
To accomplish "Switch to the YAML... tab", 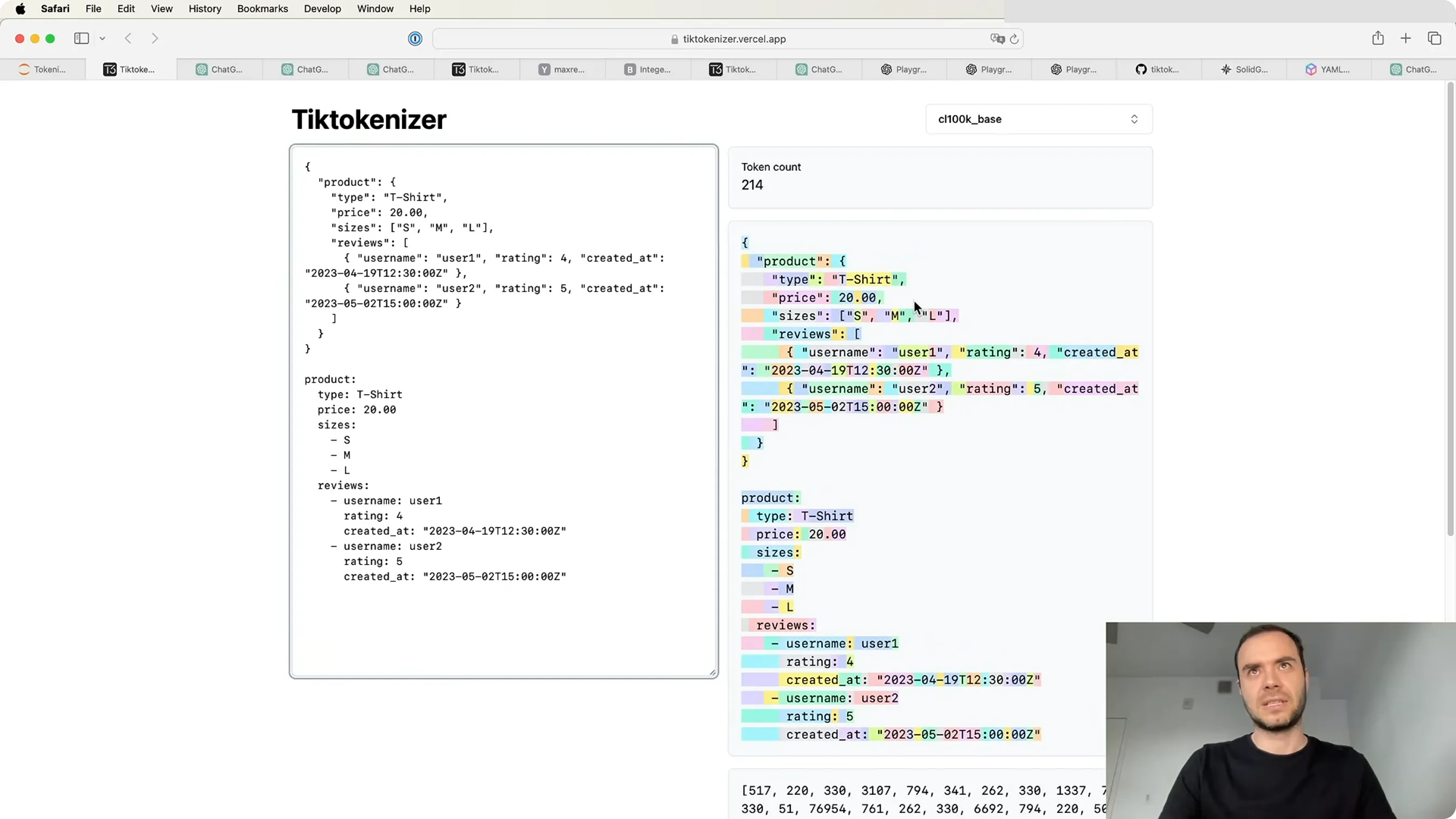I will pyautogui.click(x=1329, y=69).
